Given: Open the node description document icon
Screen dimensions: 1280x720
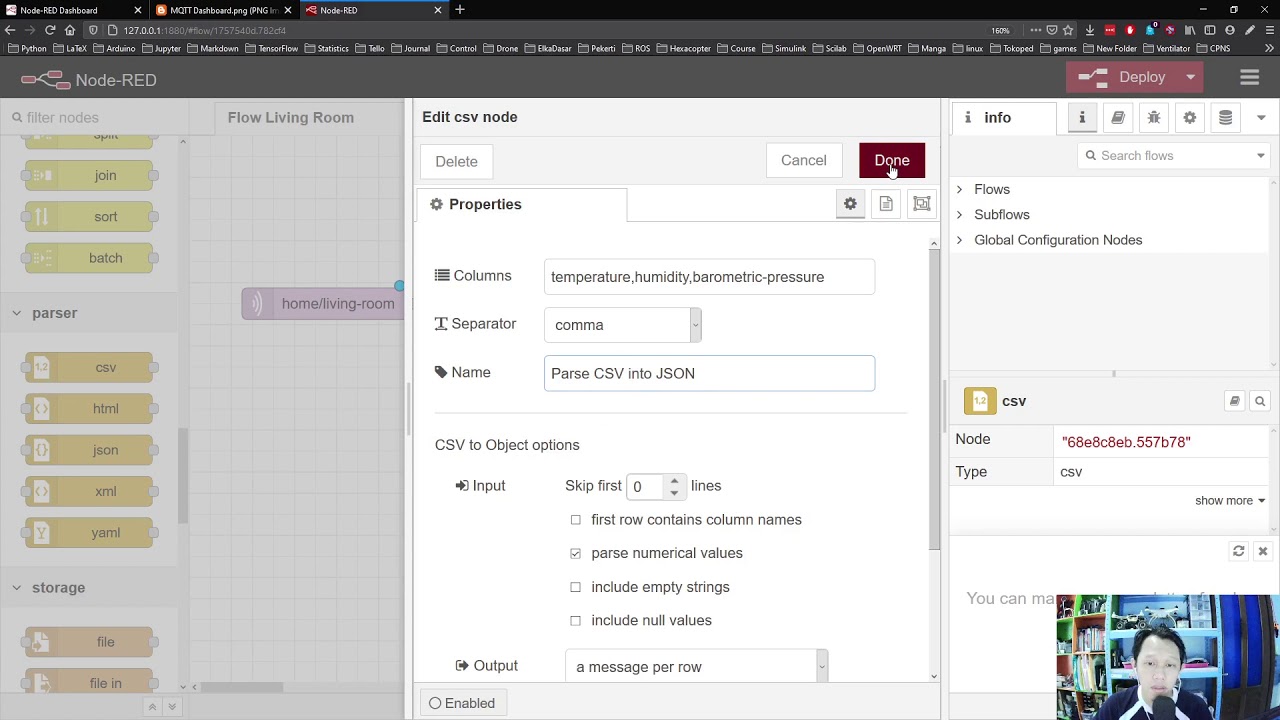Looking at the screenshot, I should point(886,204).
